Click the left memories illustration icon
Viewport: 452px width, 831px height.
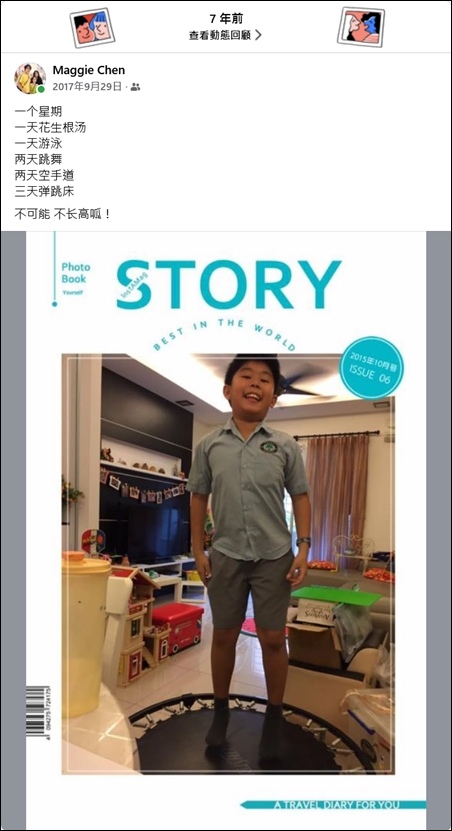pyautogui.click(x=92, y=28)
